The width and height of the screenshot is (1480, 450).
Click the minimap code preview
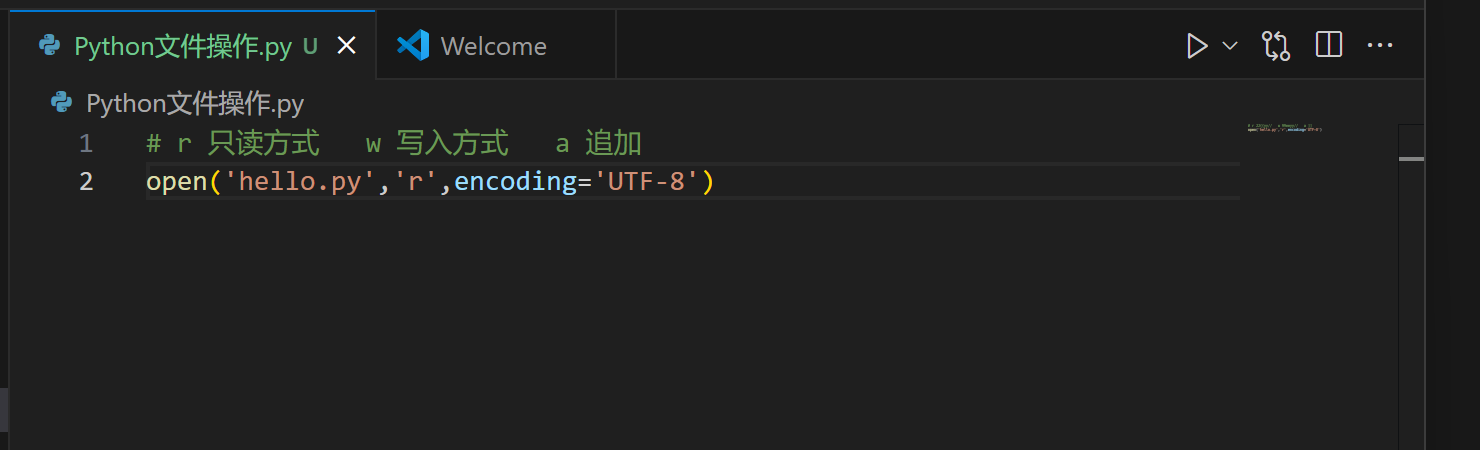coord(1285,128)
